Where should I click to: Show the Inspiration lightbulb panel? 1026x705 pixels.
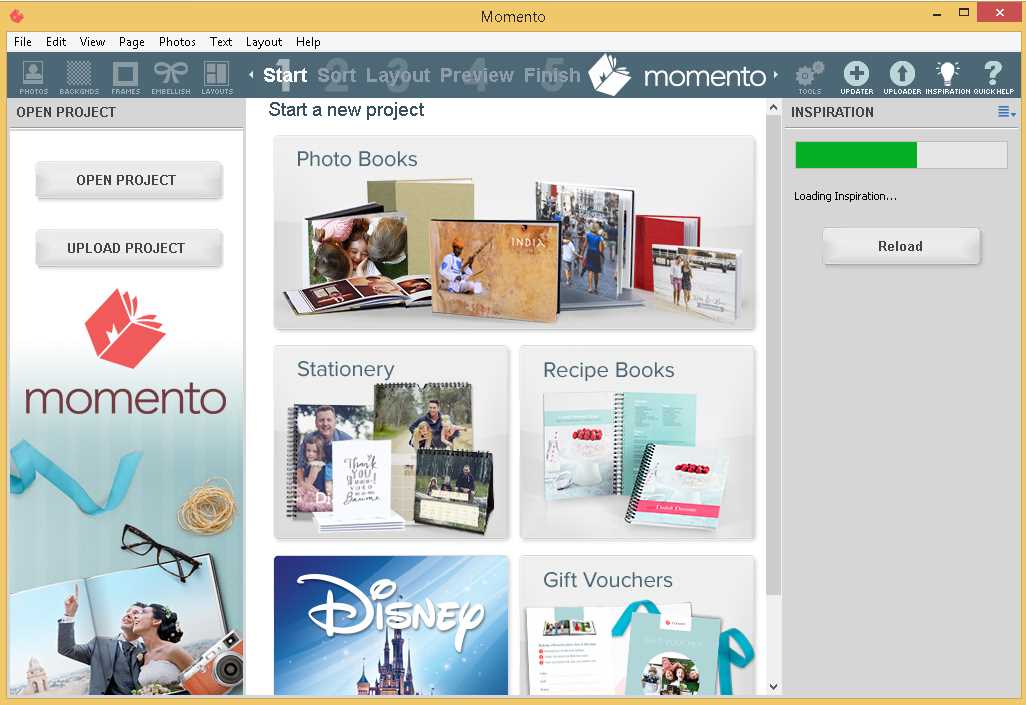pyautogui.click(x=947, y=77)
